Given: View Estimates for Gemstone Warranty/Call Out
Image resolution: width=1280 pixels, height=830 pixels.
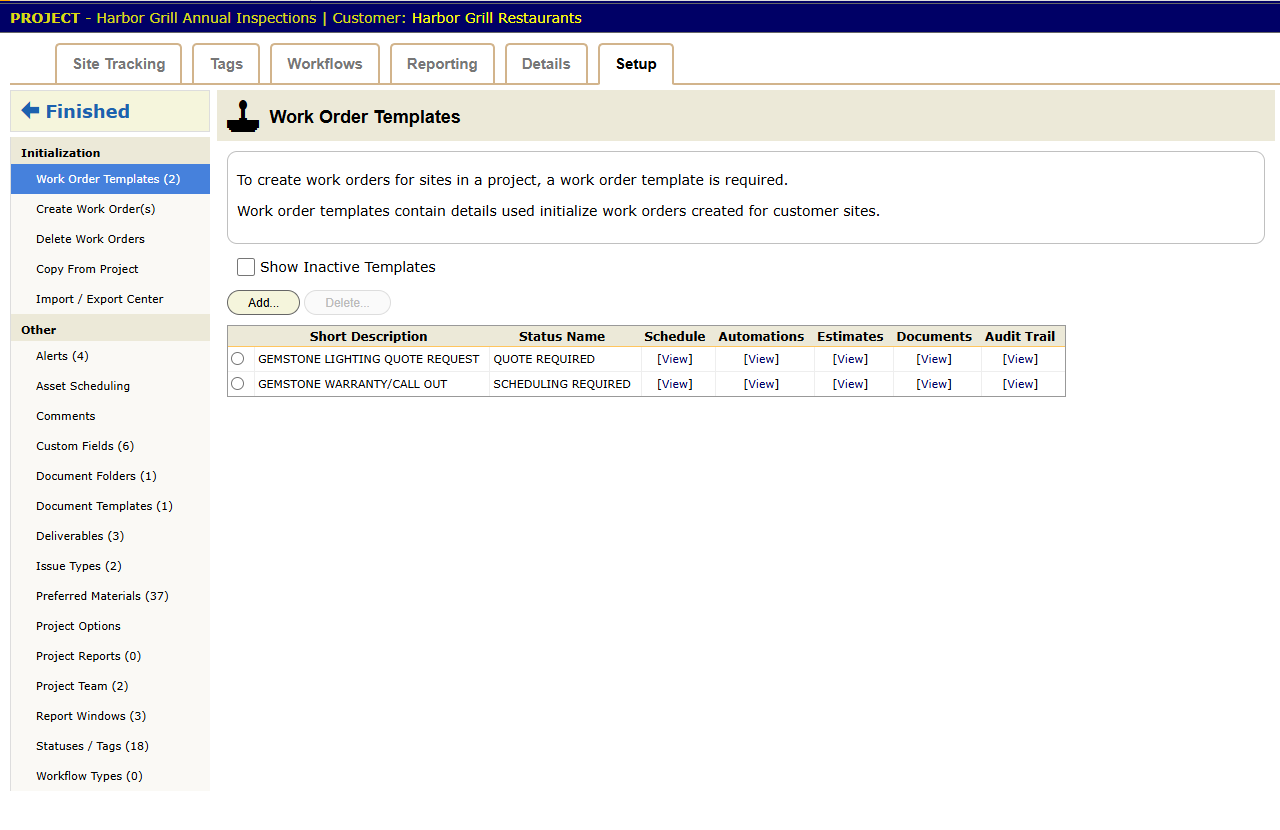Looking at the screenshot, I should pos(850,384).
